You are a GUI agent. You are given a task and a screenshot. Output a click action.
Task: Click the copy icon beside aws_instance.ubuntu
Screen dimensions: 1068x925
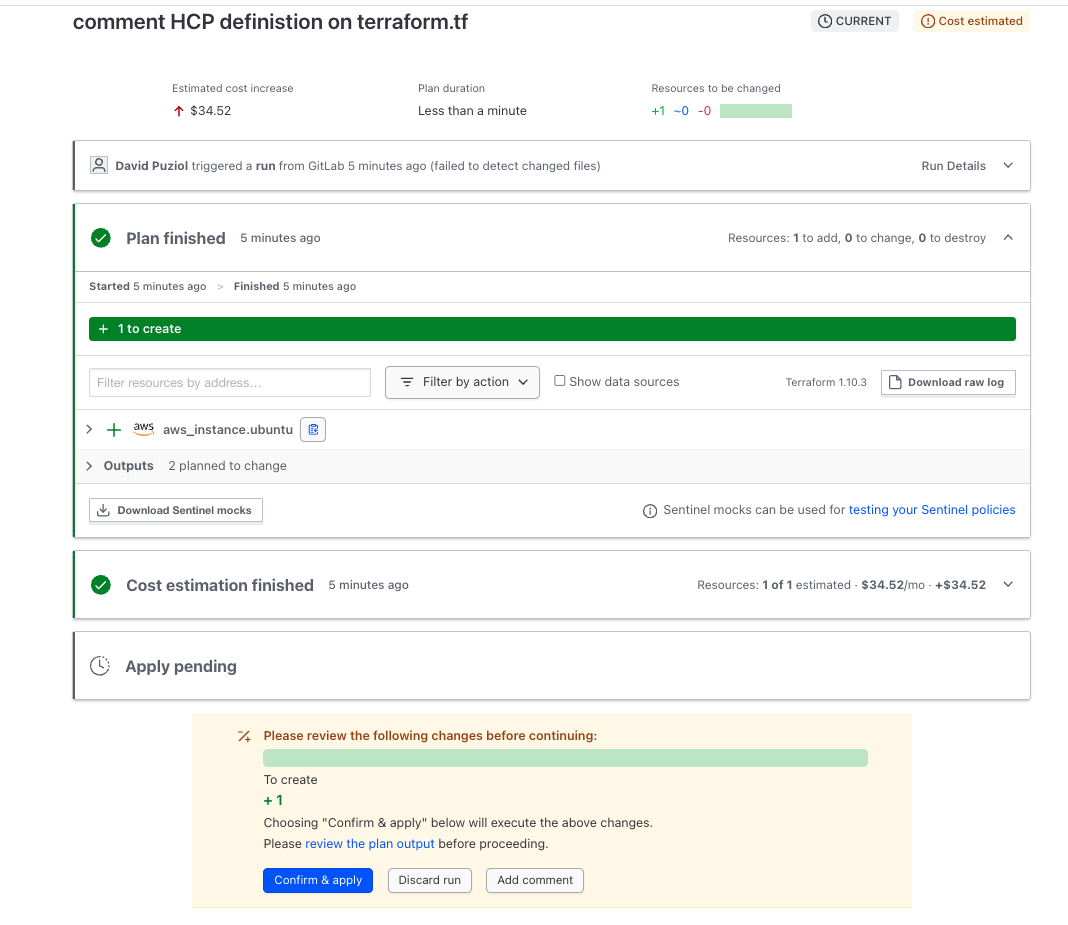pyautogui.click(x=313, y=429)
